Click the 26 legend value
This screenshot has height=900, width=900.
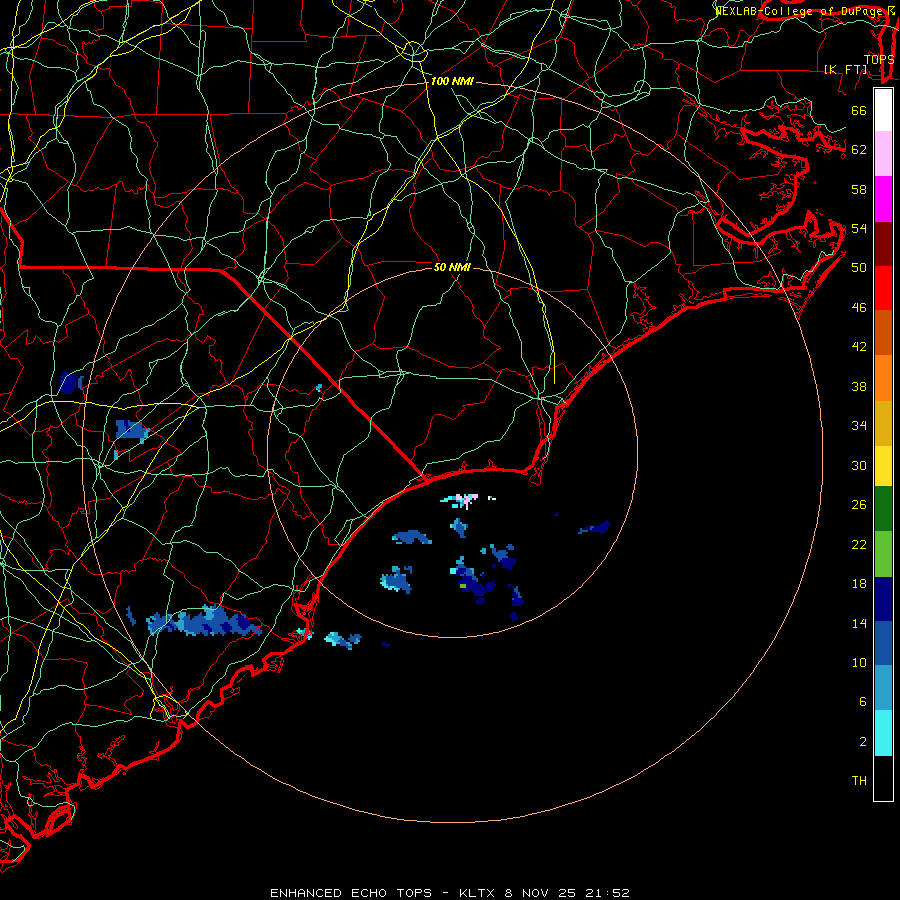[859, 505]
